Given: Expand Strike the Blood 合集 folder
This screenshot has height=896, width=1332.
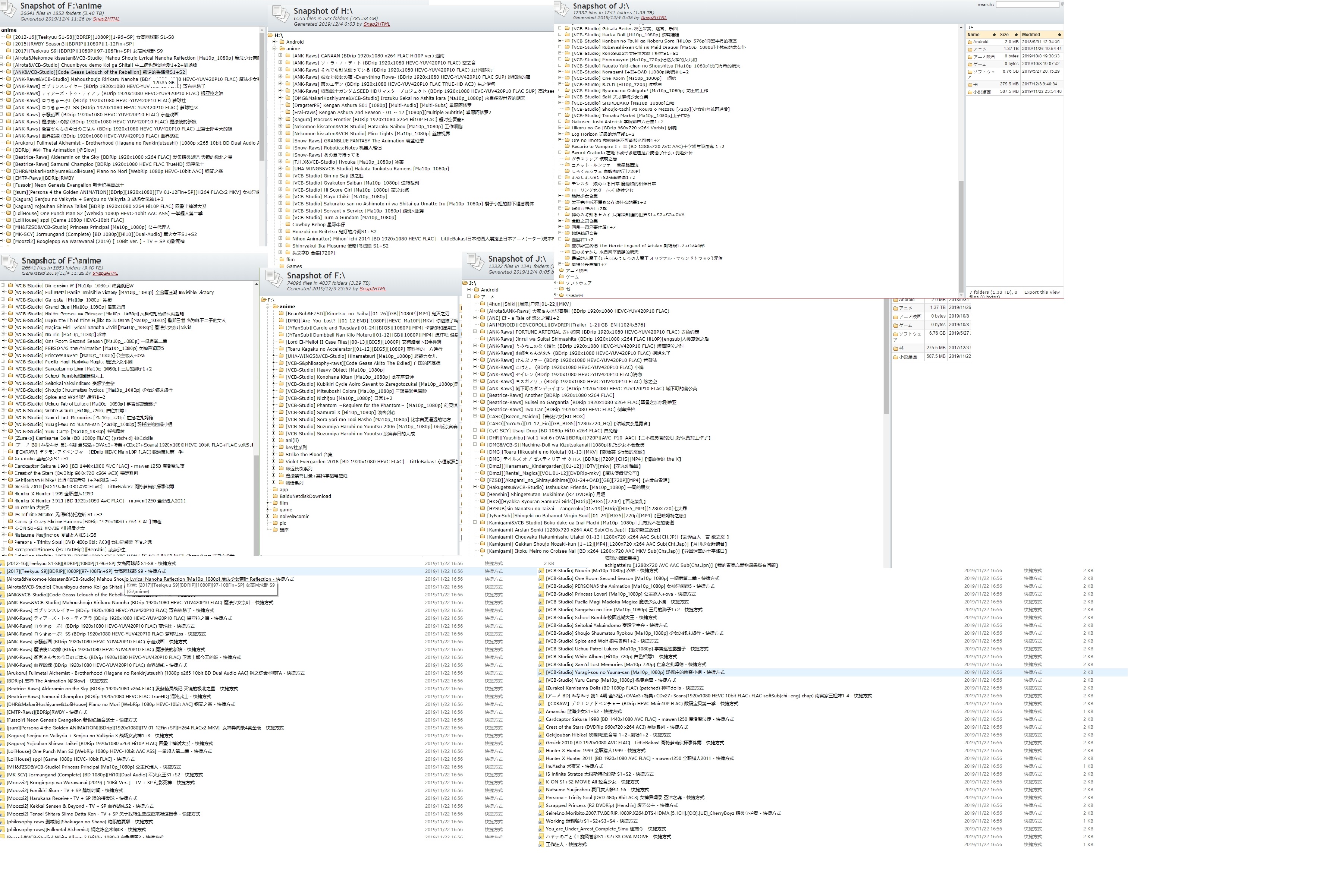Looking at the screenshot, I should click(x=274, y=454).
